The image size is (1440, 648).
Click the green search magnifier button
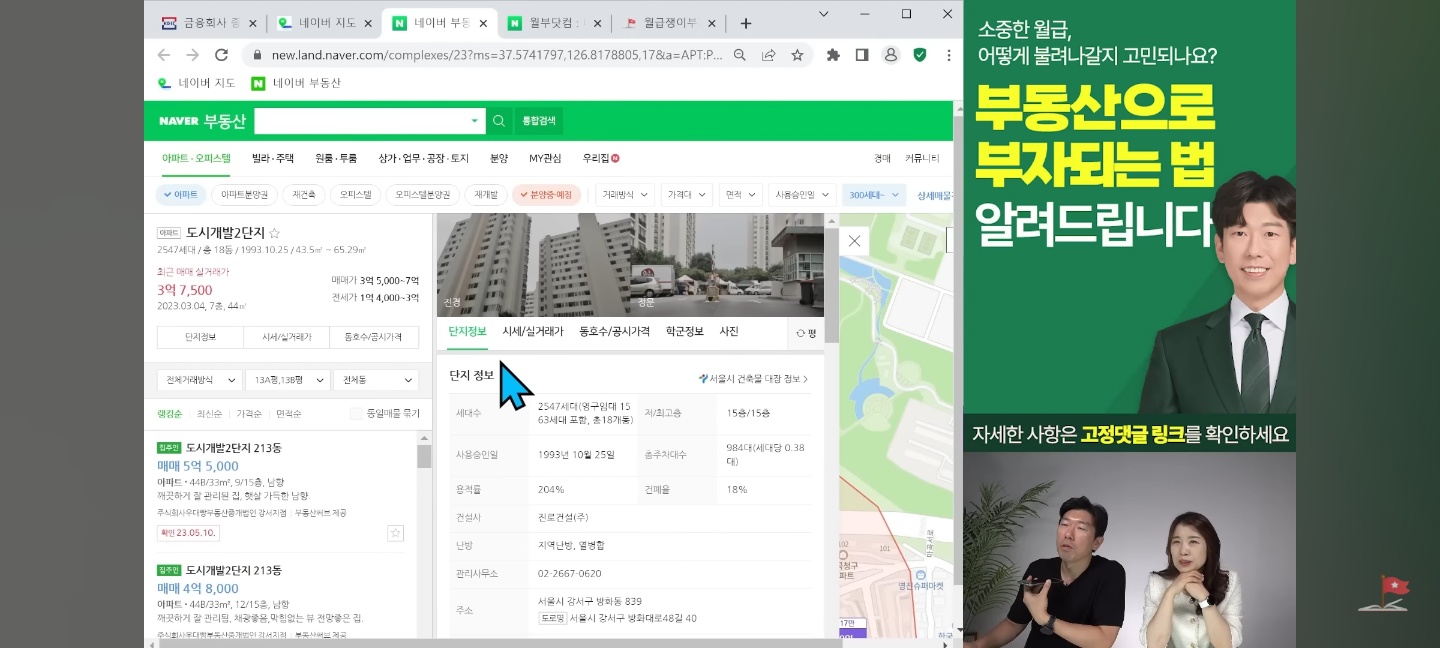point(499,121)
